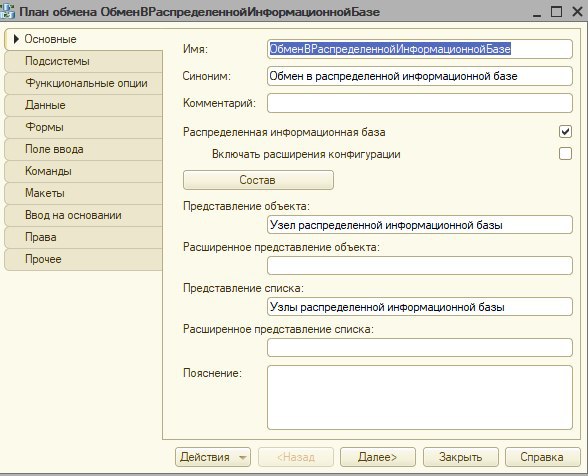The image size is (588, 476).
Task: Switch to the Поле ввода tab
Action: pyautogui.click(x=83, y=149)
